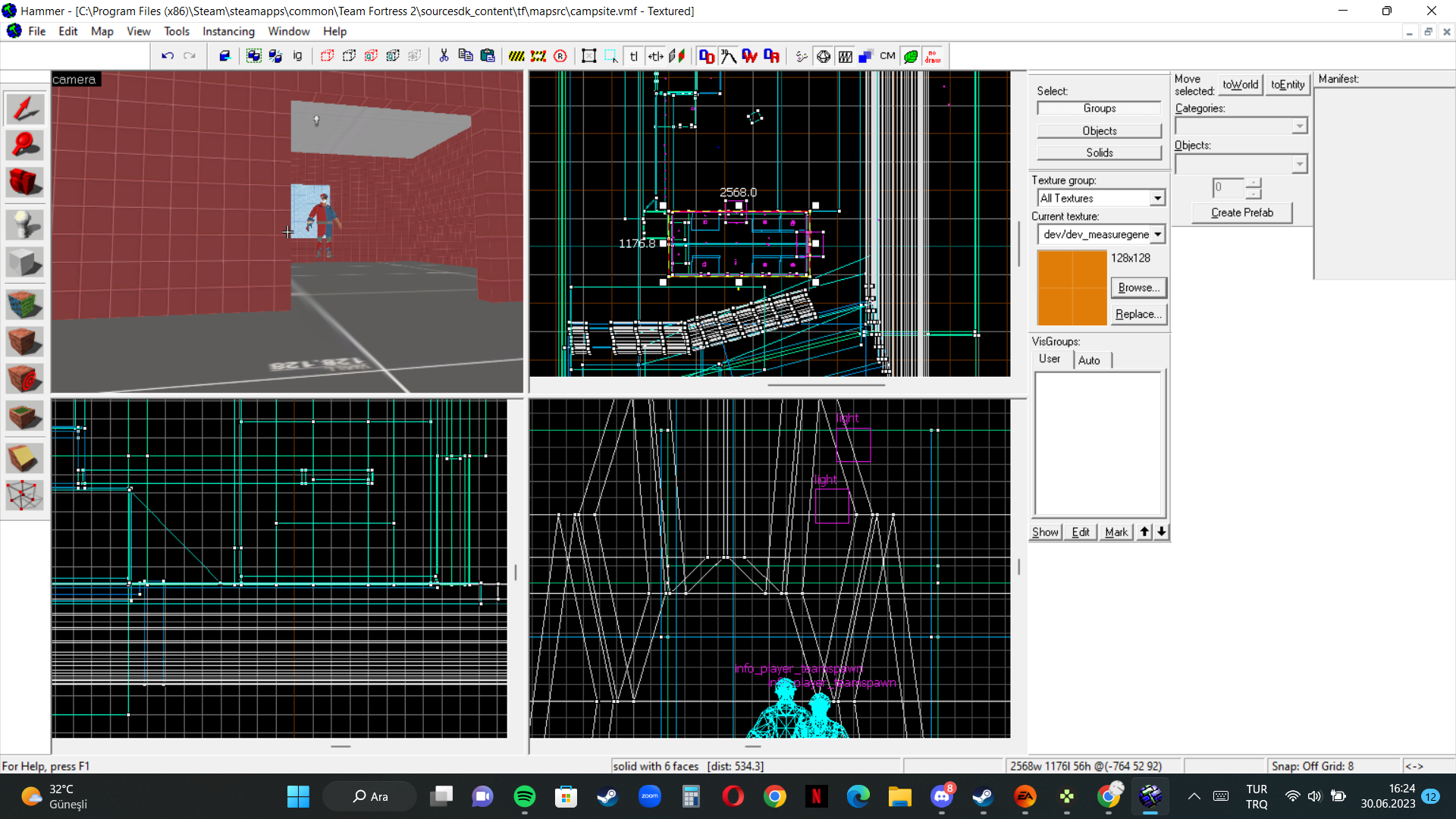
Task: Click the Windows Start button
Action: tap(298, 796)
